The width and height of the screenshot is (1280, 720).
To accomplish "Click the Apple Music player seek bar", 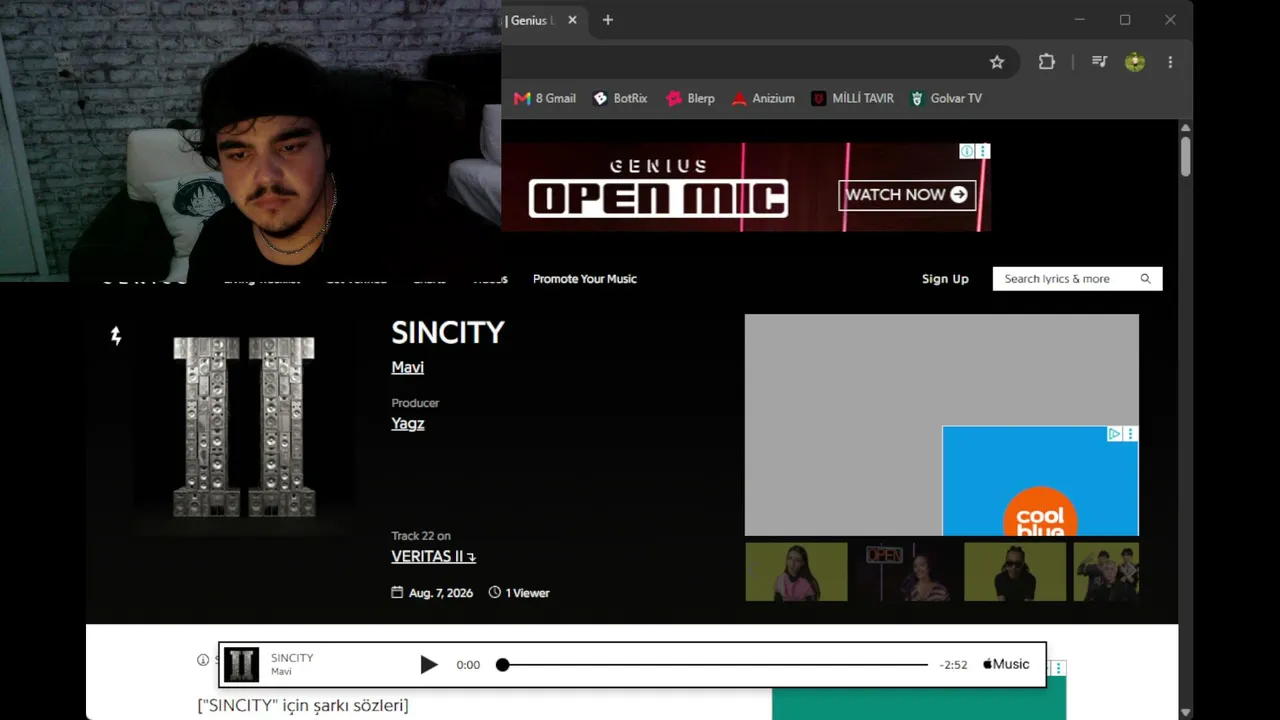I will (715, 665).
